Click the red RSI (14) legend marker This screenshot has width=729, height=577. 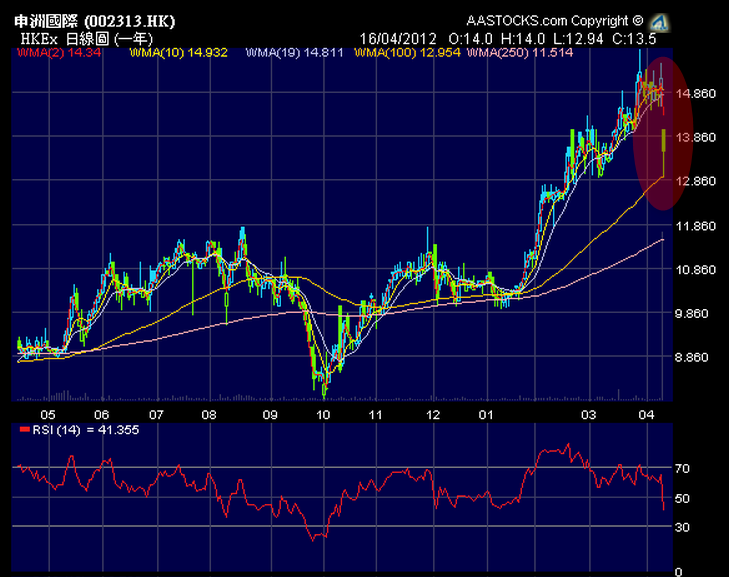point(25,429)
